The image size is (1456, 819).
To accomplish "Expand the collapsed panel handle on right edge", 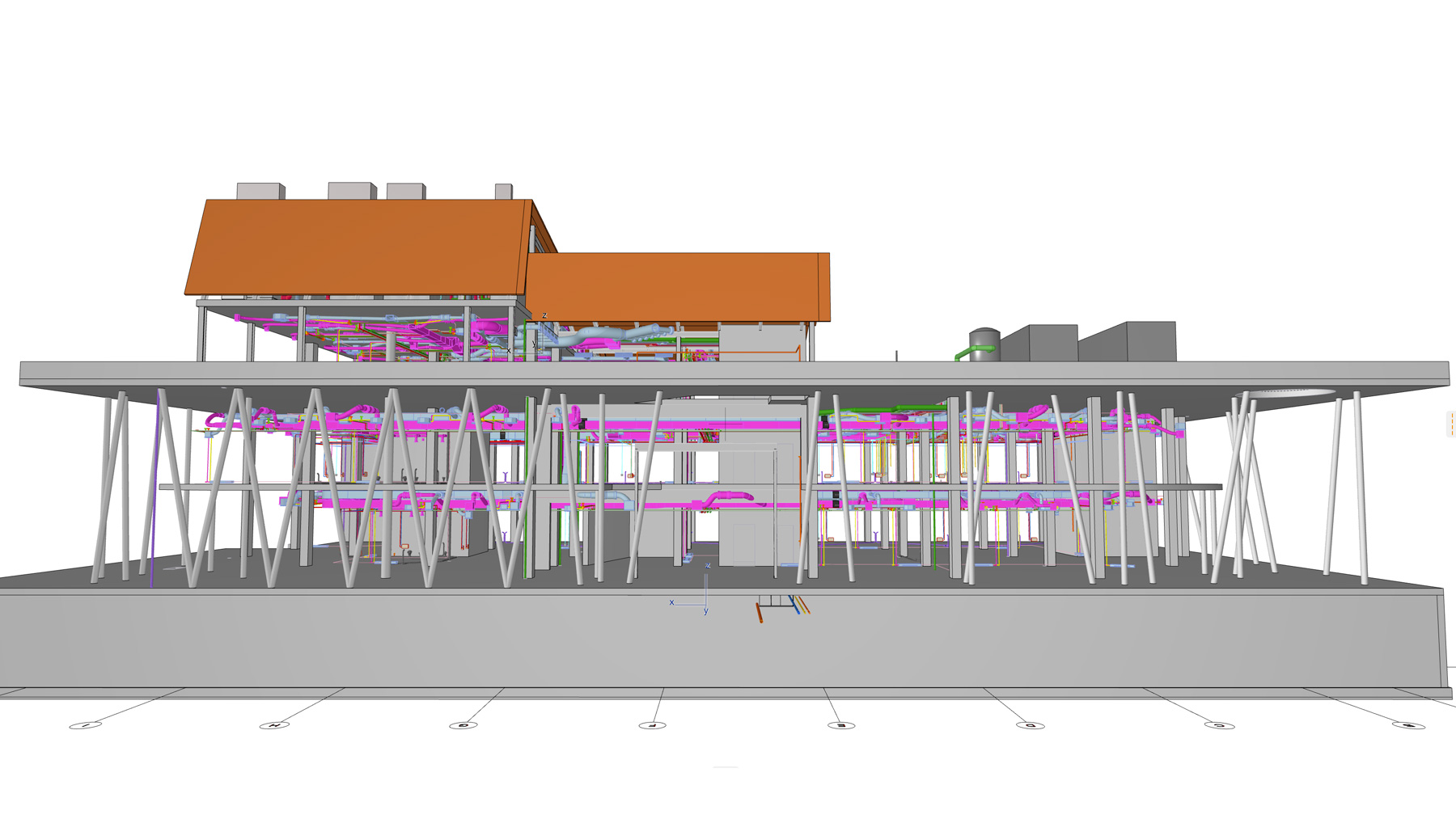I will click(1451, 424).
